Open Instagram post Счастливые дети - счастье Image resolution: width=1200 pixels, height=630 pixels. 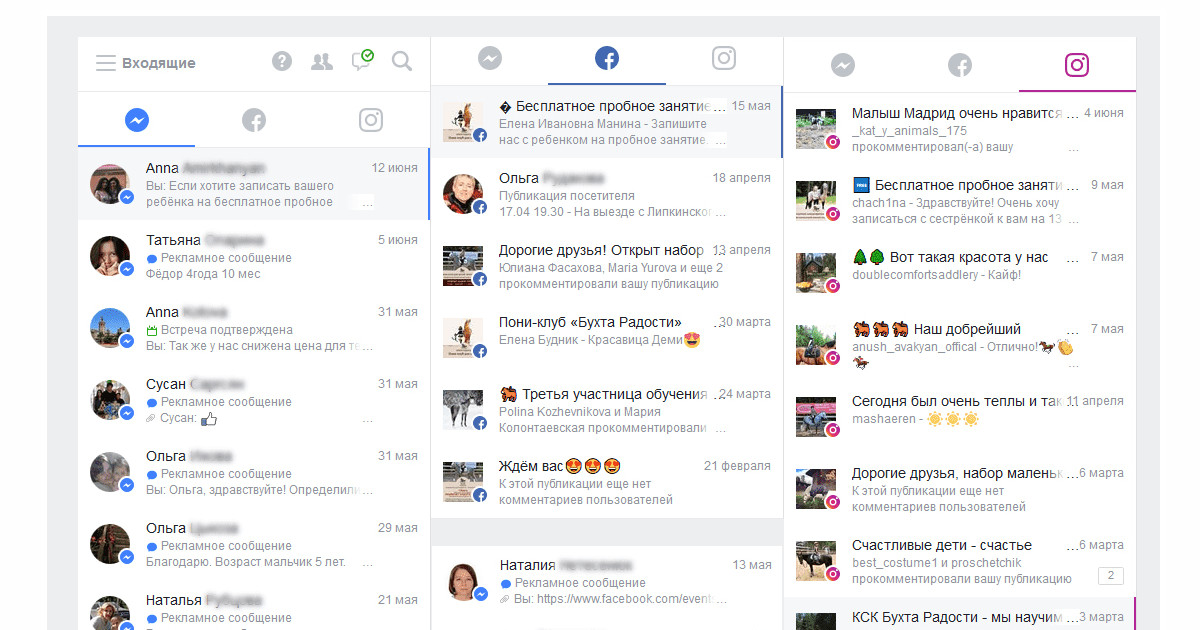960,561
